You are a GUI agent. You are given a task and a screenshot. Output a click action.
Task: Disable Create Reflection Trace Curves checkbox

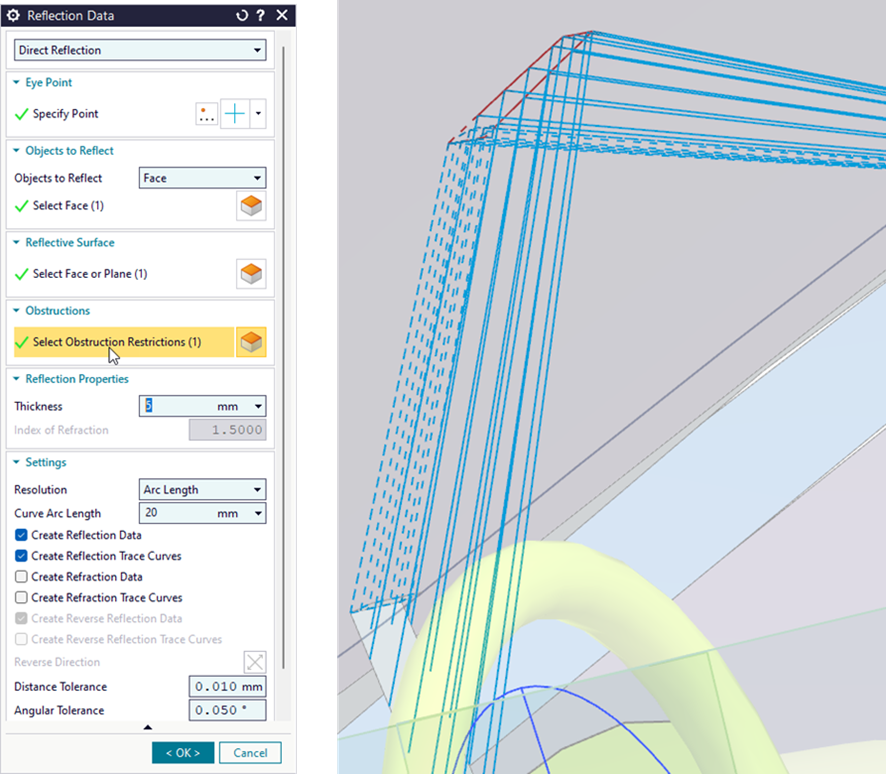pyautogui.click(x=21, y=556)
